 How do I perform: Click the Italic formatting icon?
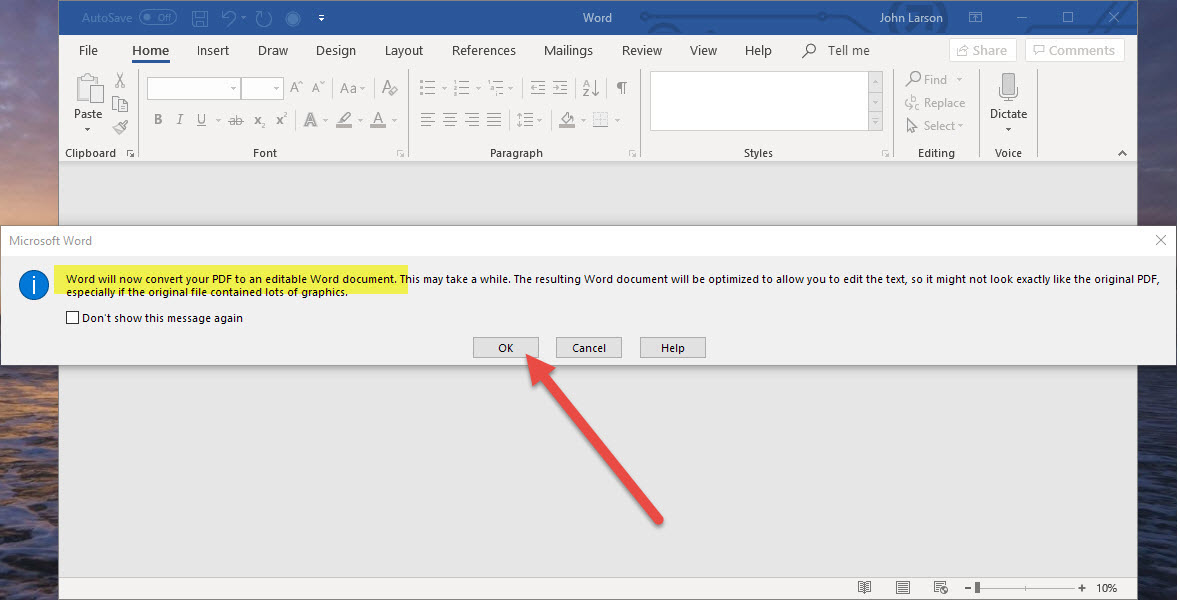[x=180, y=120]
